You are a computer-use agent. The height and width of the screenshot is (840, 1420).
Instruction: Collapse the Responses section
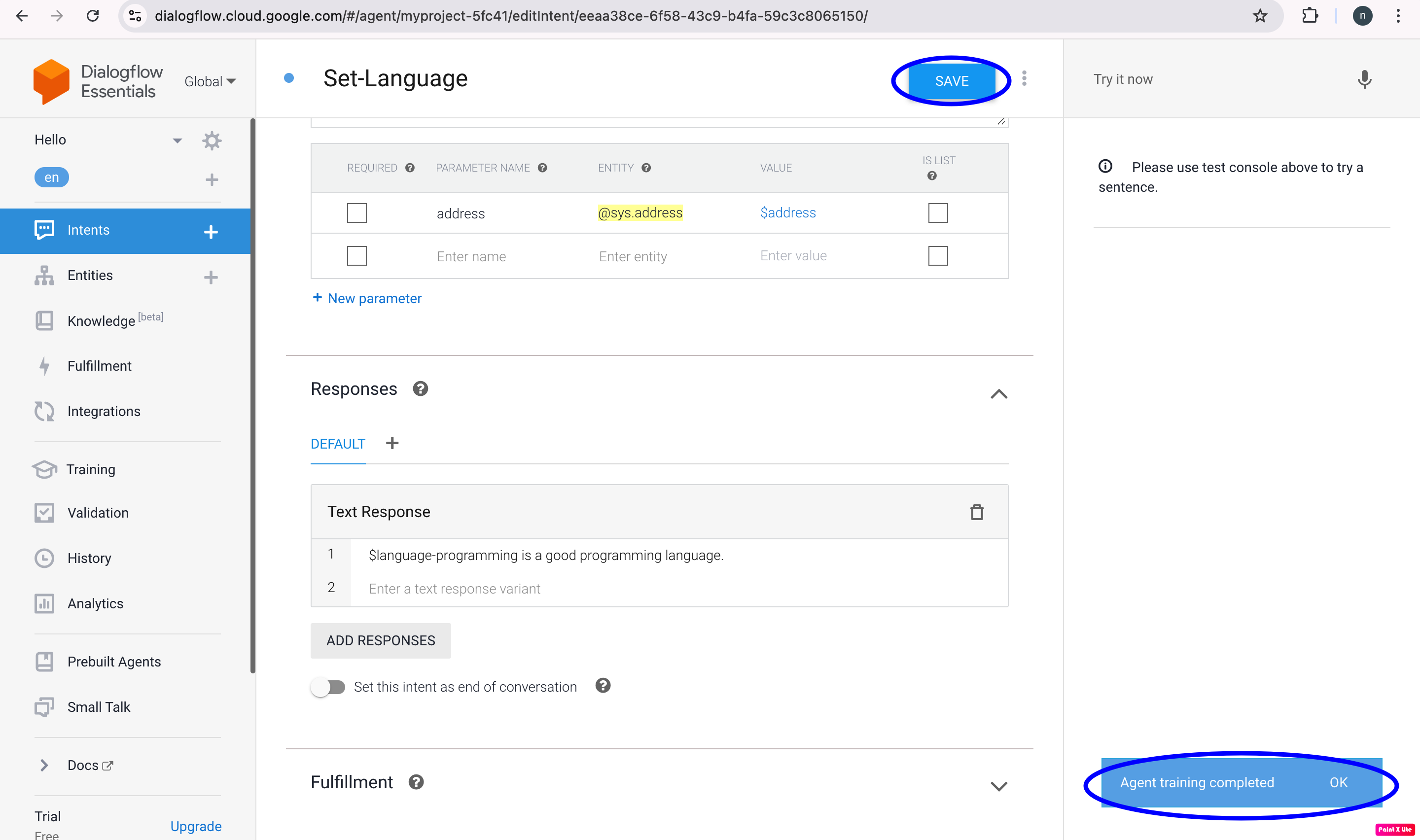999,393
